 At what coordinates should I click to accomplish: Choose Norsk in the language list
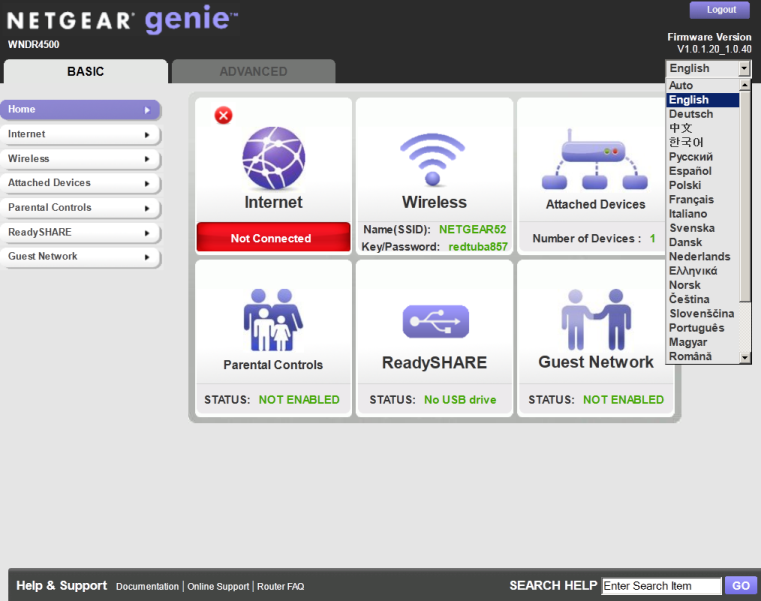pos(703,285)
